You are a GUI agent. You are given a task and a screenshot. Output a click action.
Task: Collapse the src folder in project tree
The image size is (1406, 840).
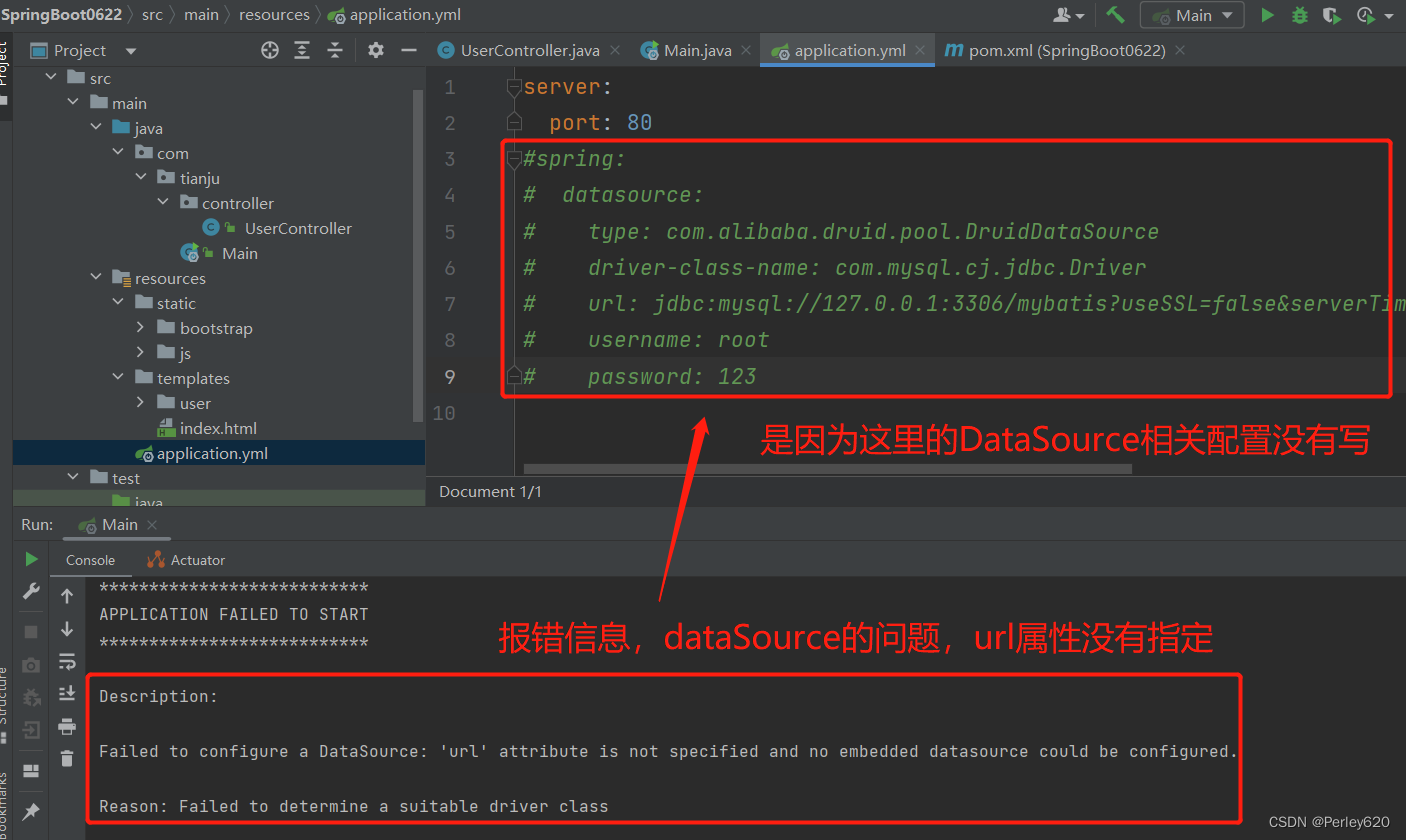click(x=50, y=78)
